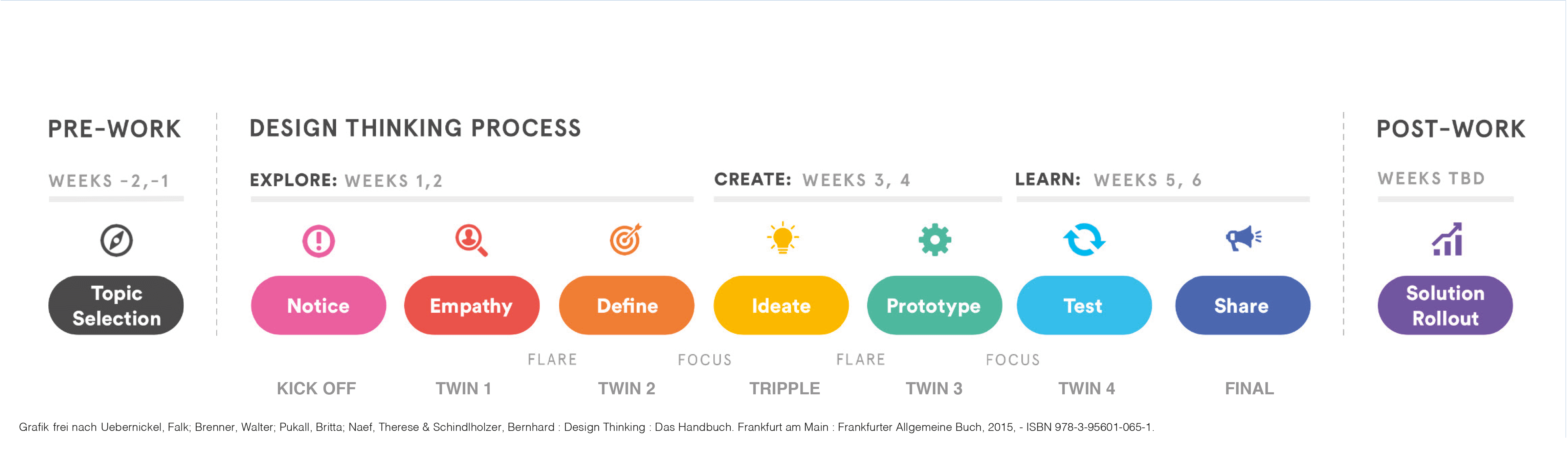Choose the orange Define button
The height and width of the screenshot is (462, 1568).
click(626, 306)
